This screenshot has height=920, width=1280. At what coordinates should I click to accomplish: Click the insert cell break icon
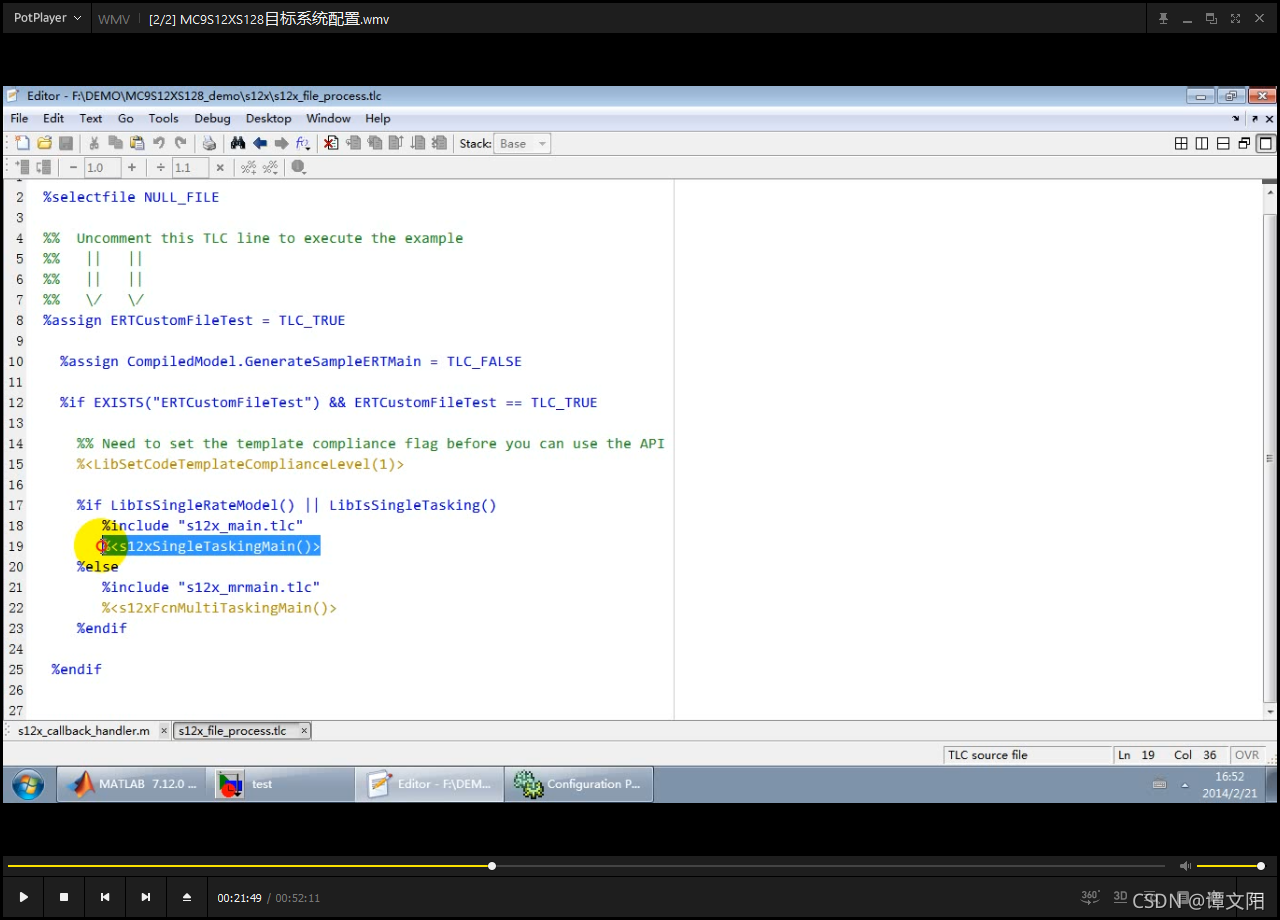[248, 167]
